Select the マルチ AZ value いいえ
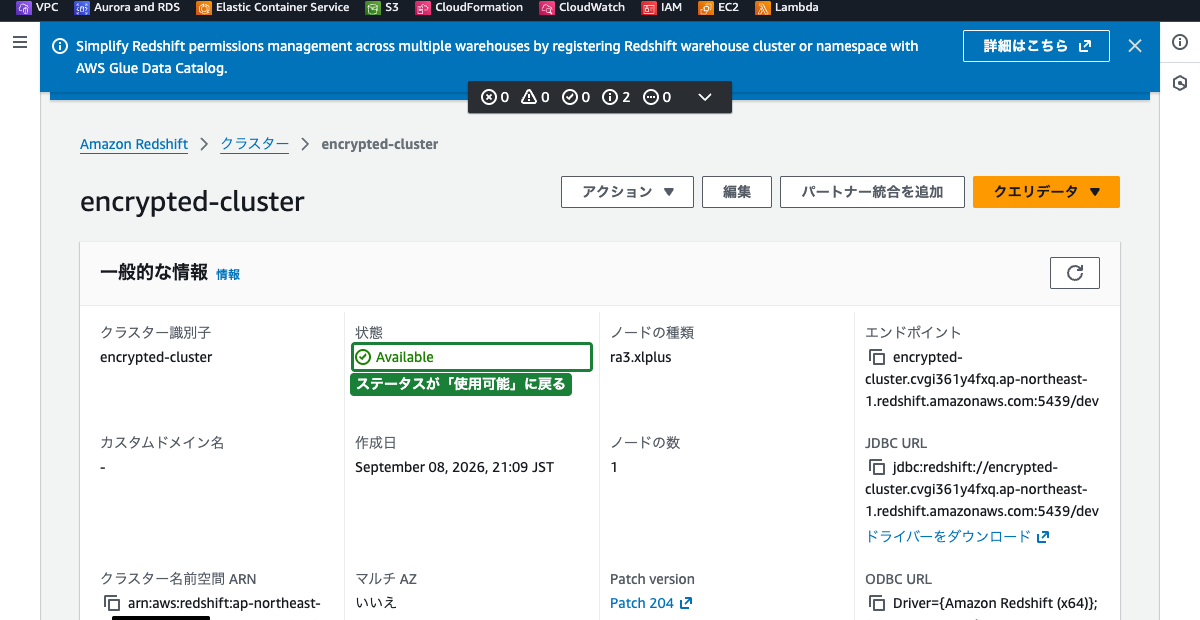The image size is (1200, 620). 376,603
